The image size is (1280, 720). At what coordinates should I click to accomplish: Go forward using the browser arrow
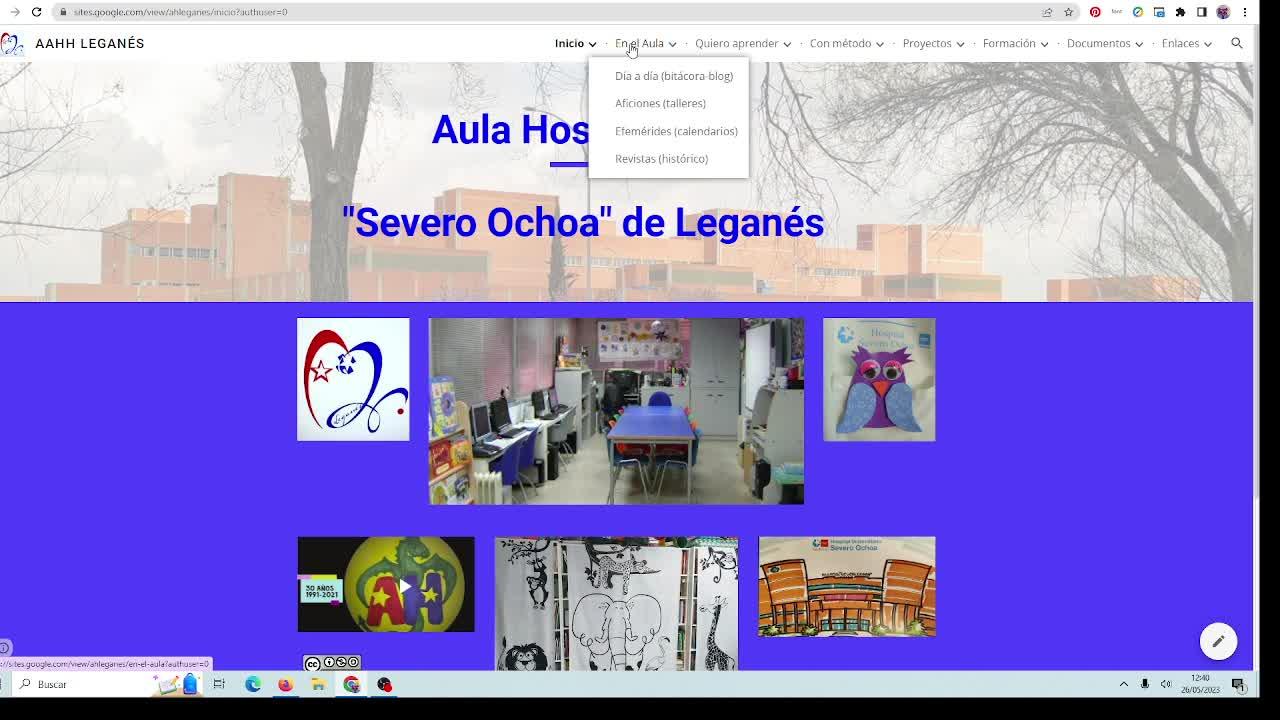(15, 12)
